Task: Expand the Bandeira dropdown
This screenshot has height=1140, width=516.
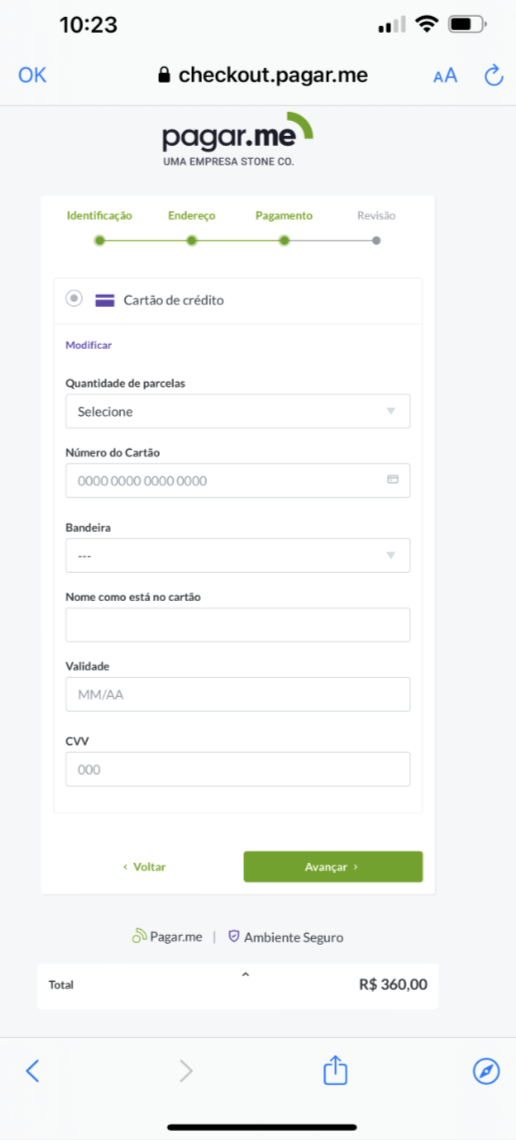Action: pos(238,555)
